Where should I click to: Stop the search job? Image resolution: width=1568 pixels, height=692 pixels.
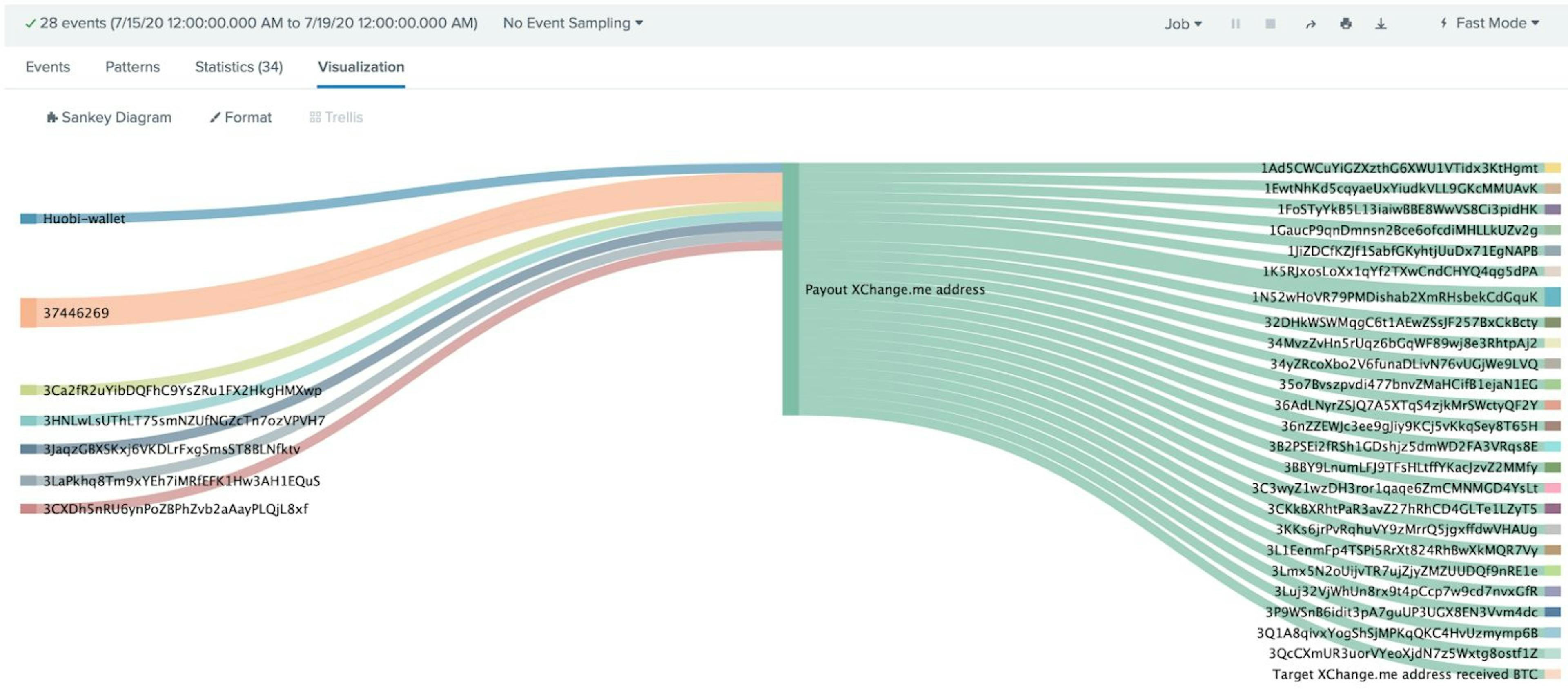click(x=1270, y=24)
